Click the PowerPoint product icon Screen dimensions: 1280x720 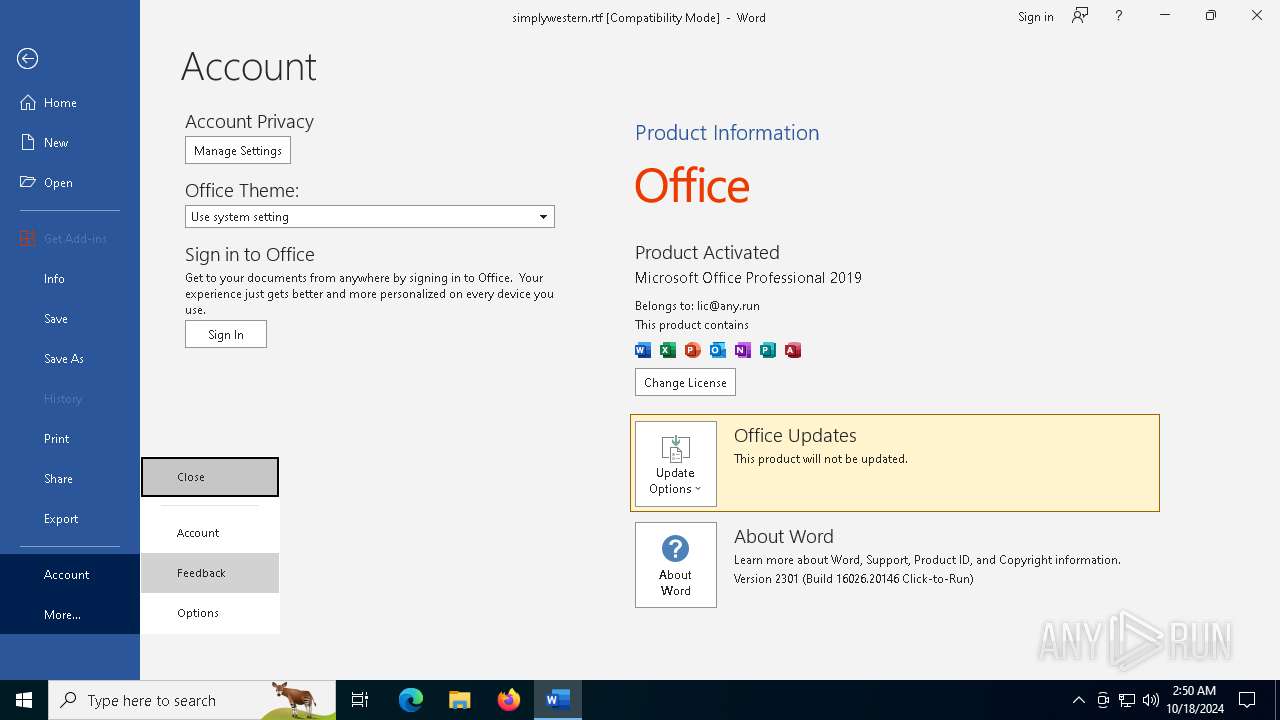coord(693,350)
